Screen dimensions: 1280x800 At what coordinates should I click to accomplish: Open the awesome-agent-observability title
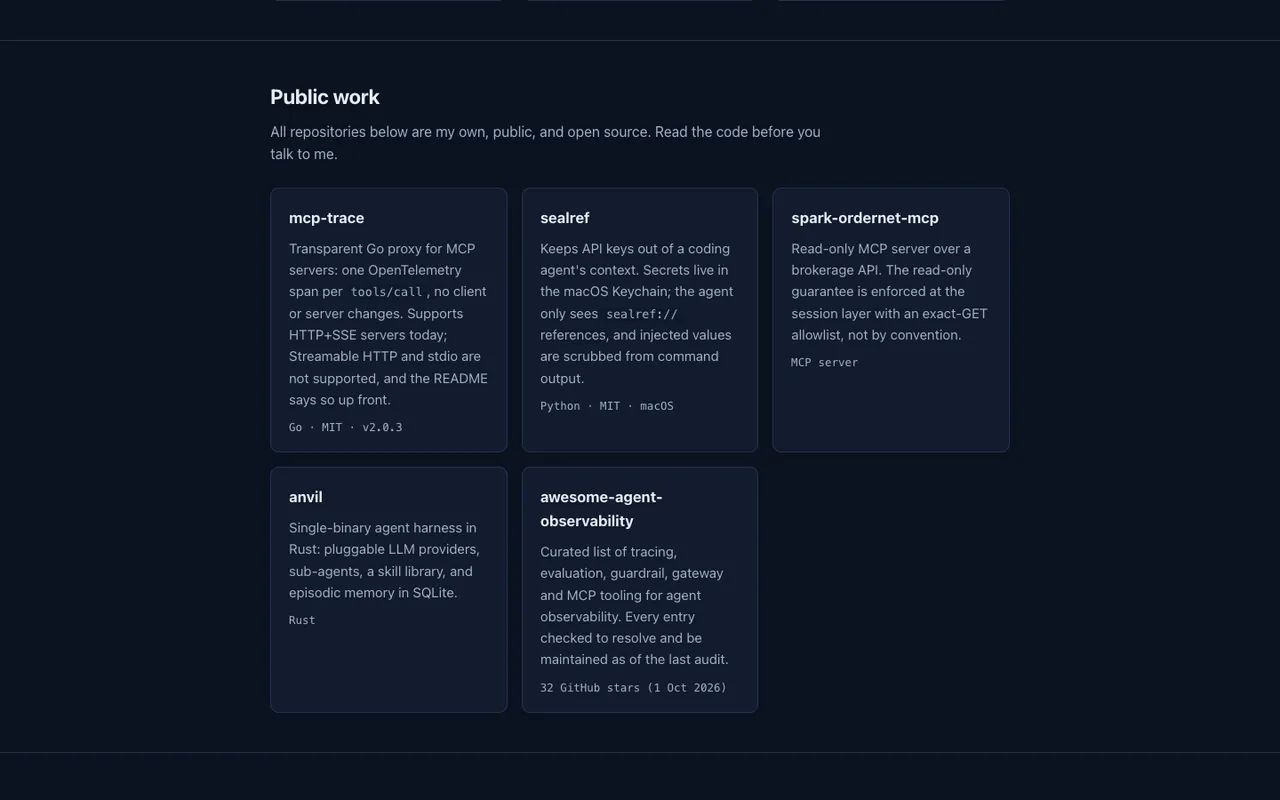tap(601, 509)
